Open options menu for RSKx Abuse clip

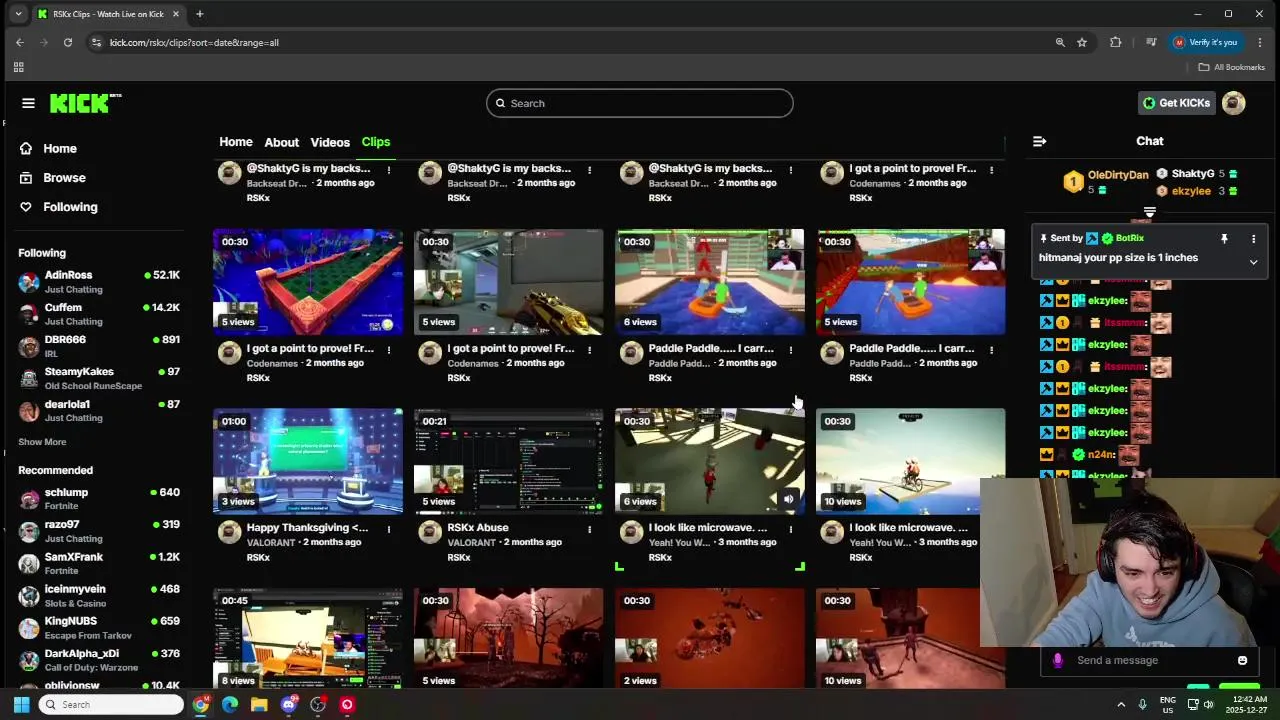pyautogui.click(x=590, y=529)
